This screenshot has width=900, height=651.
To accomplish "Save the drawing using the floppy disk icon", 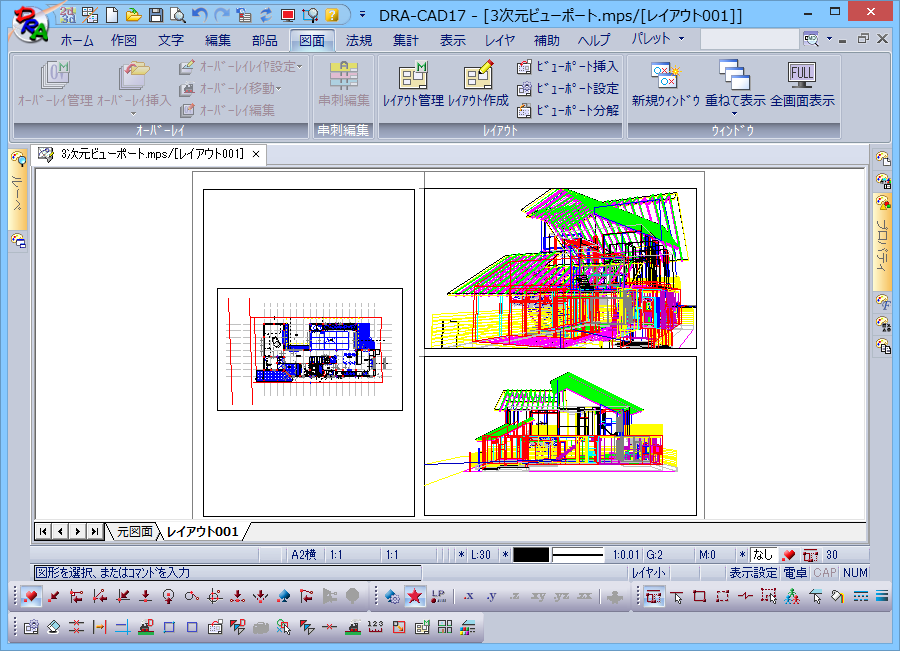I will [156, 15].
